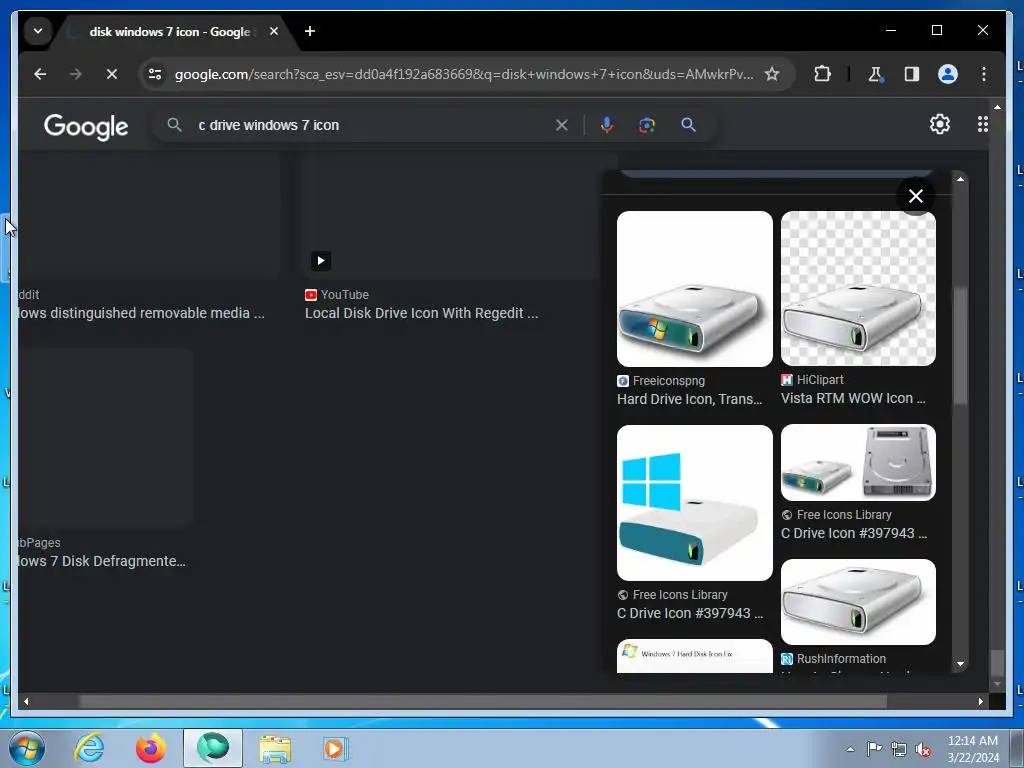Open Google quick settings gear
This screenshot has height=768, width=1024.
pyautogui.click(x=939, y=124)
